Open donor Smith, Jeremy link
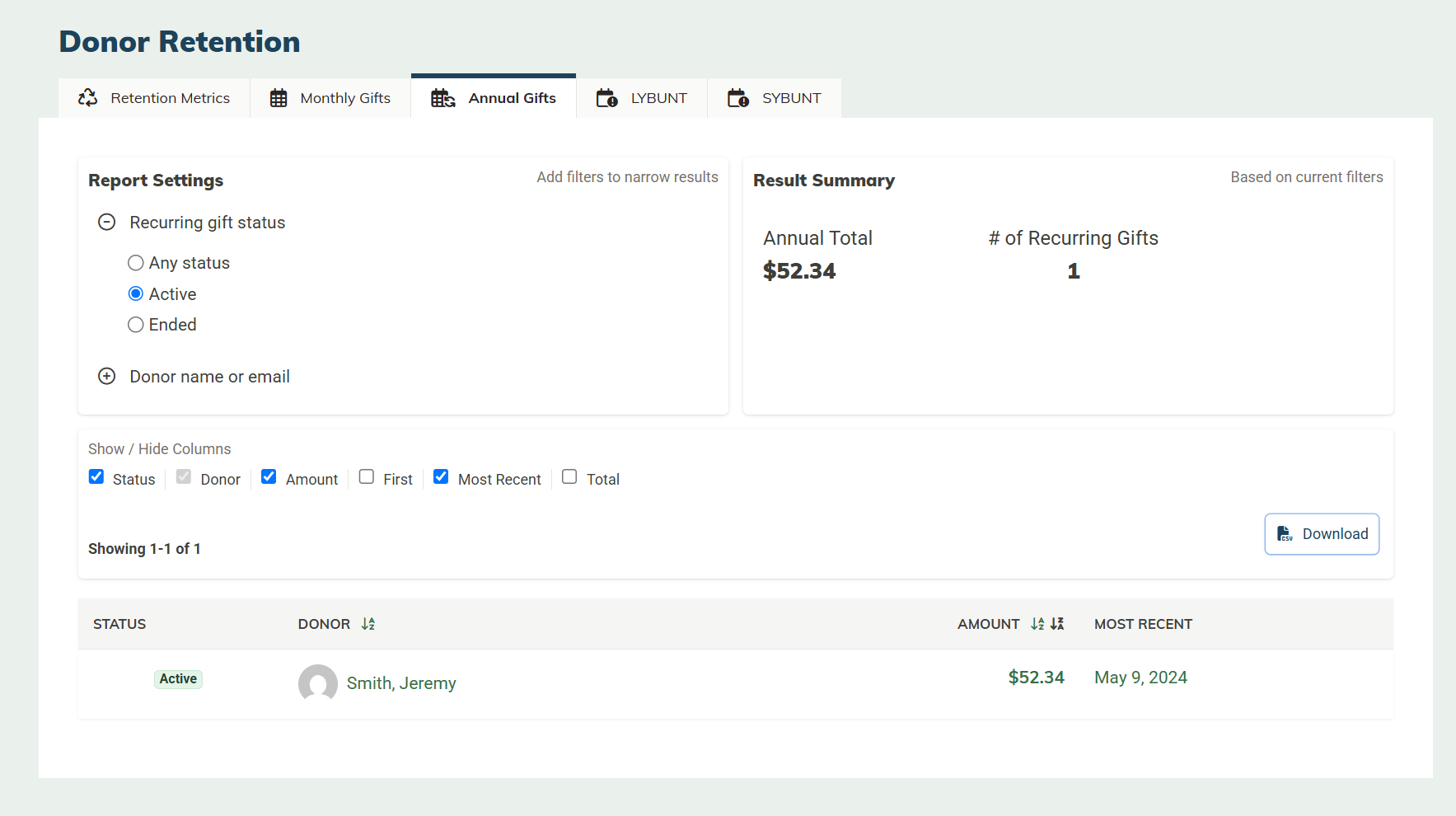This screenshot has width=1456, height=816. 401,683
